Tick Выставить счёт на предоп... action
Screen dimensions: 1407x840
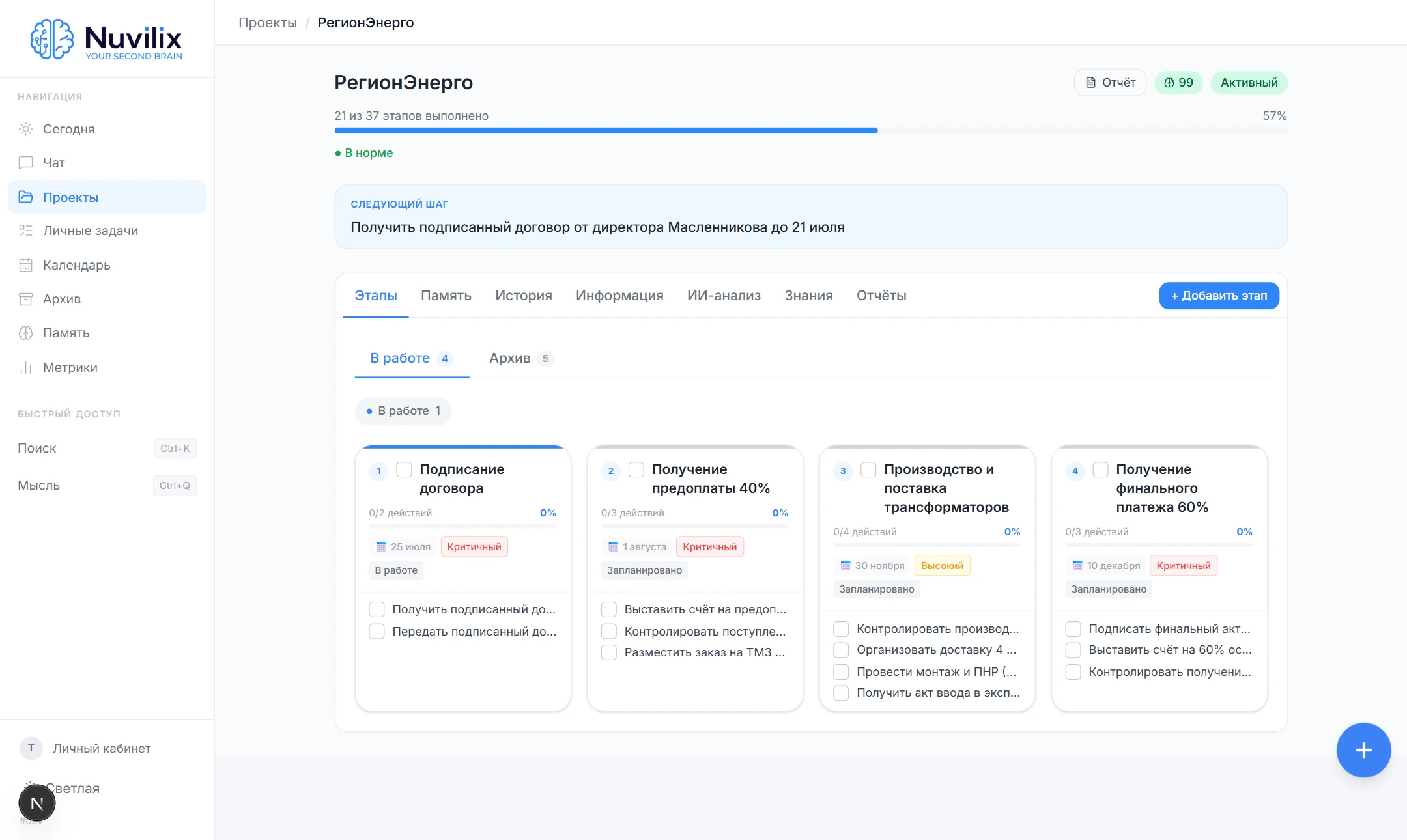click(608, 609)
